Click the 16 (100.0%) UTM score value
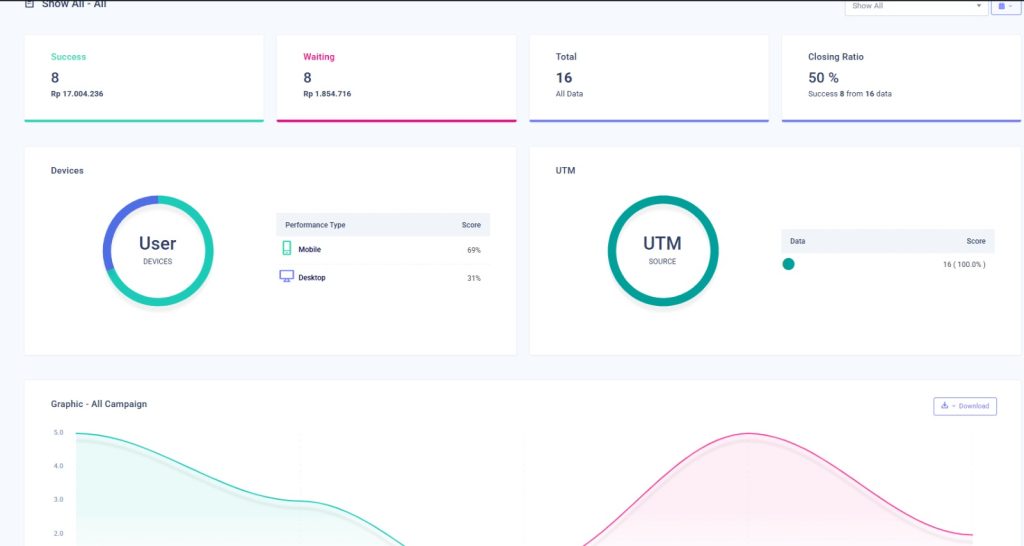 [964, 264]
